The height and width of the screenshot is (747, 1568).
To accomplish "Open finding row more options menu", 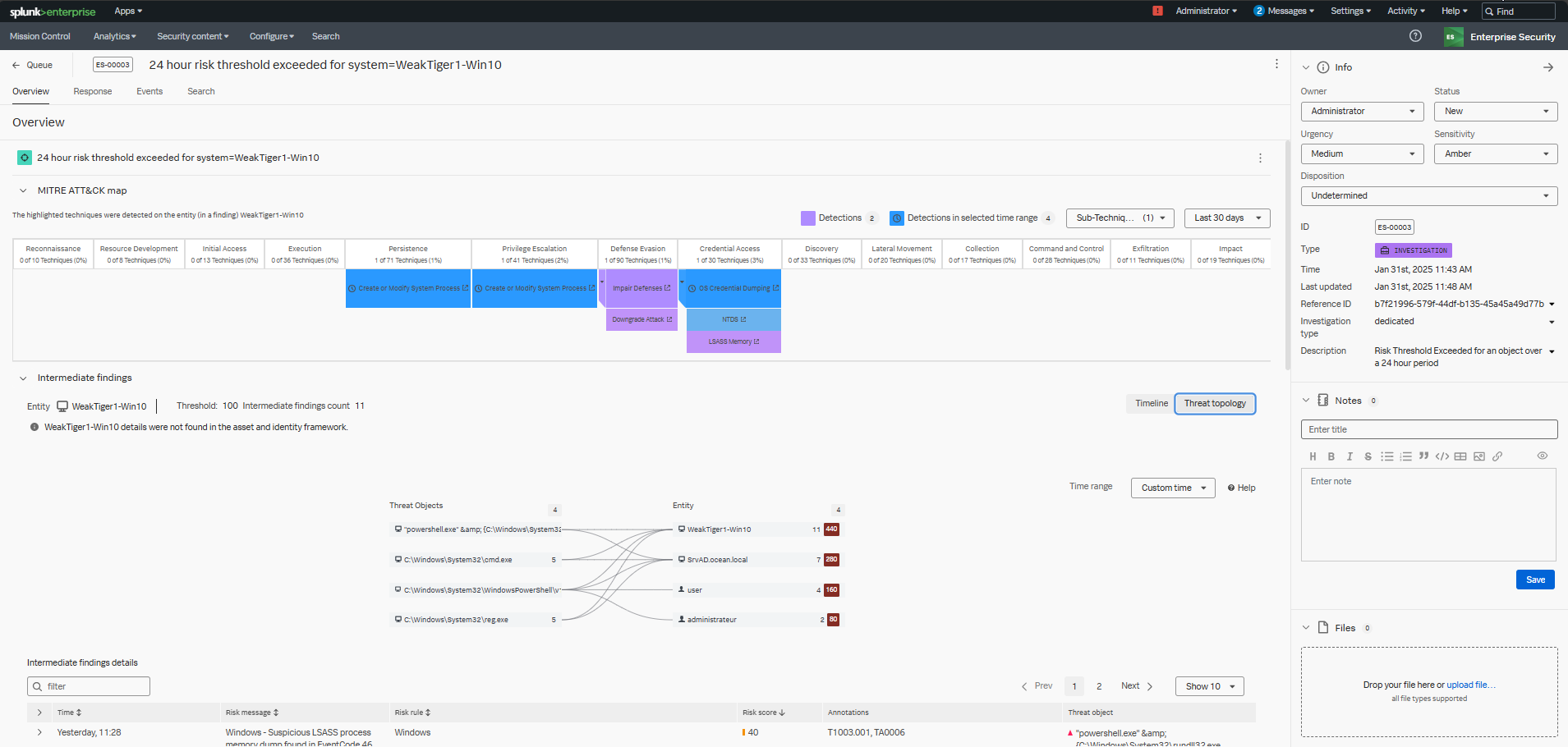I will click(x=1260, y=158).
